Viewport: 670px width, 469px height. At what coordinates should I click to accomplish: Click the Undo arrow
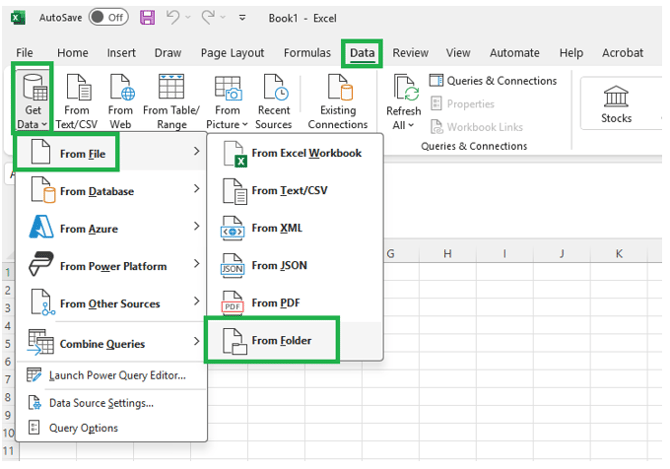pos(173,18)
